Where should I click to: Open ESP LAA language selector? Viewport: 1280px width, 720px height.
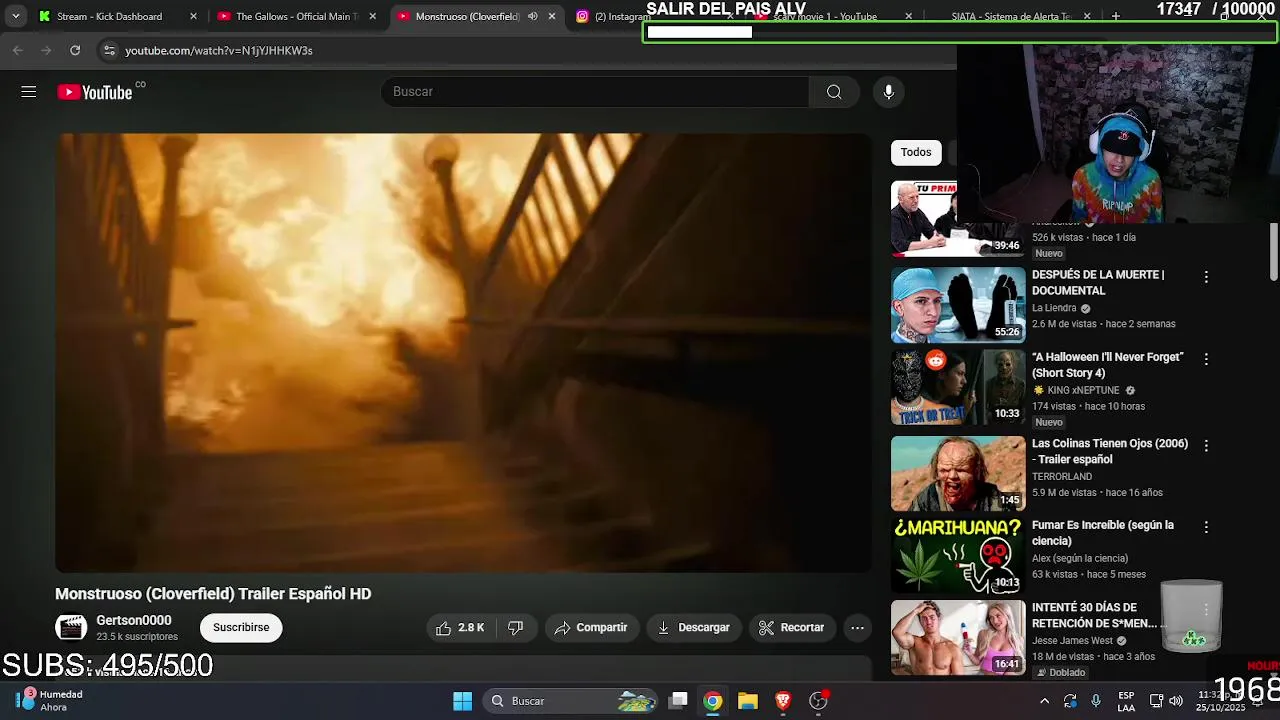click(x=1126, y=701)
